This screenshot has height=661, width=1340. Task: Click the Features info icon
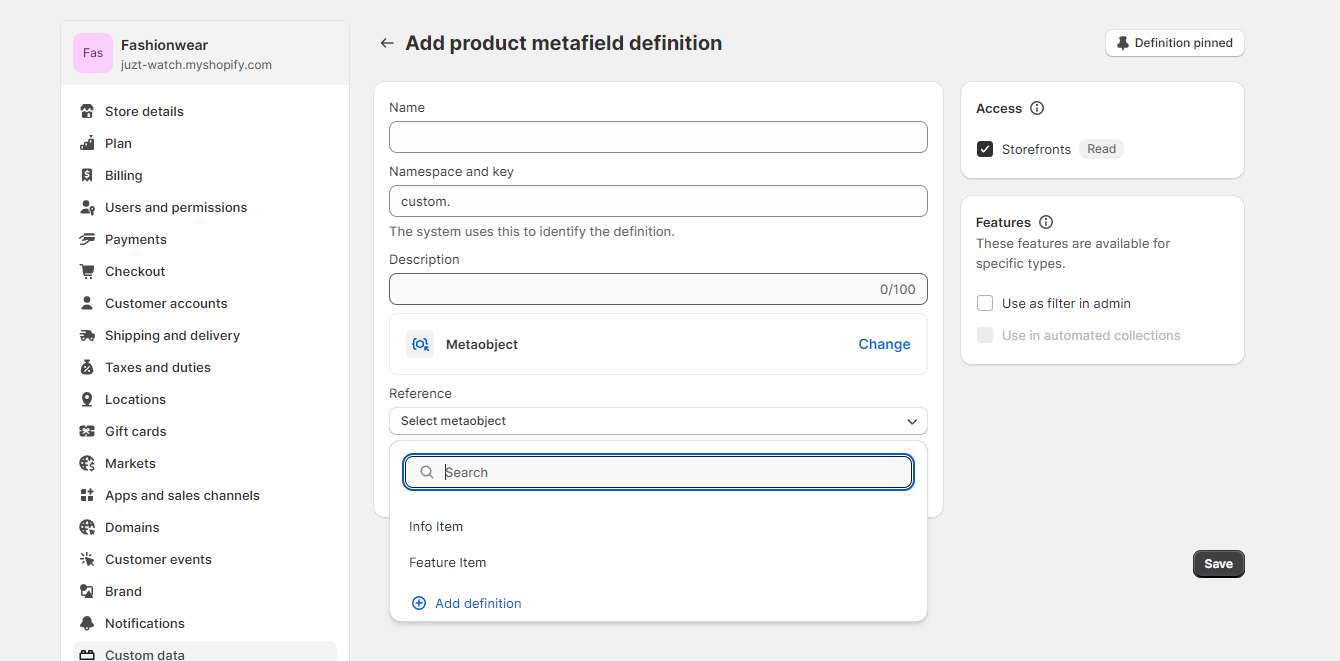click(1046, 222)
